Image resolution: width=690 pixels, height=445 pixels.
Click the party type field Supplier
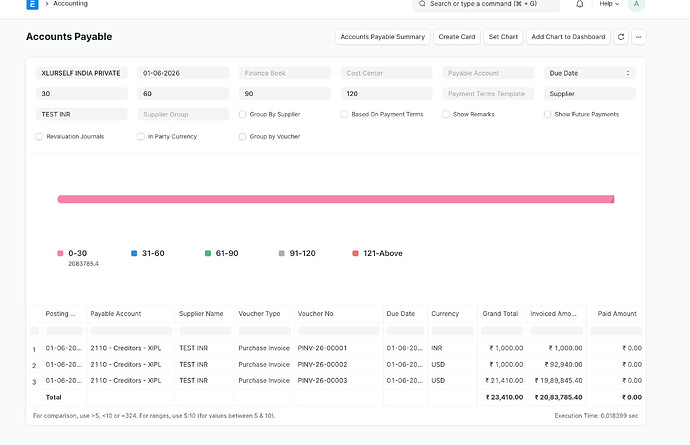(x=590, y=94)
